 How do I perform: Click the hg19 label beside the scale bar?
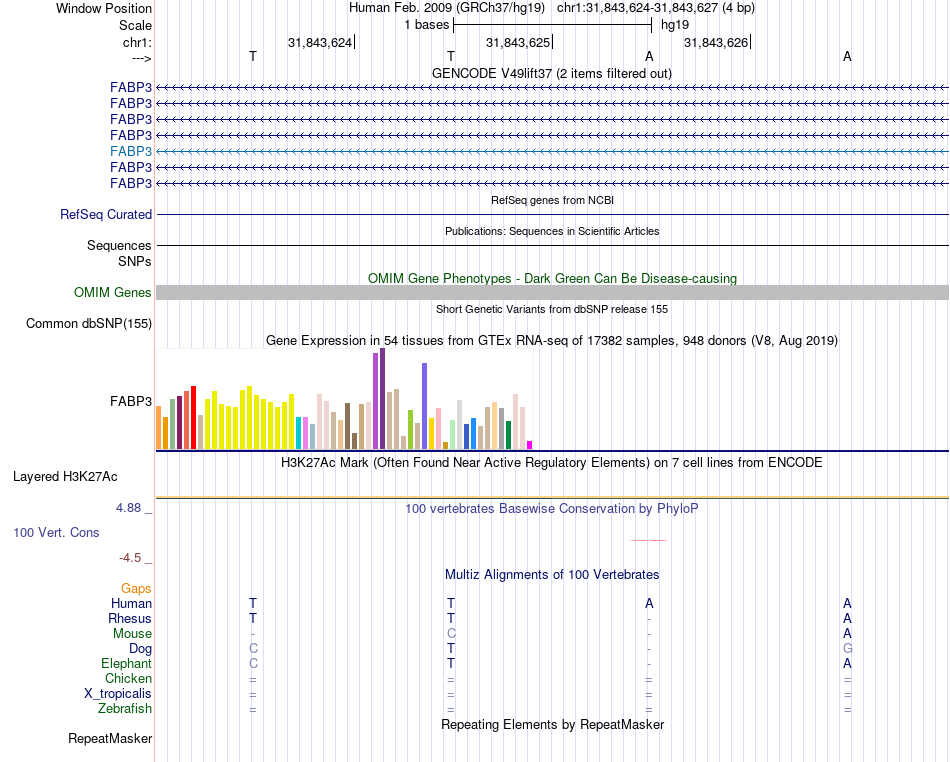[x=675, y=25]
